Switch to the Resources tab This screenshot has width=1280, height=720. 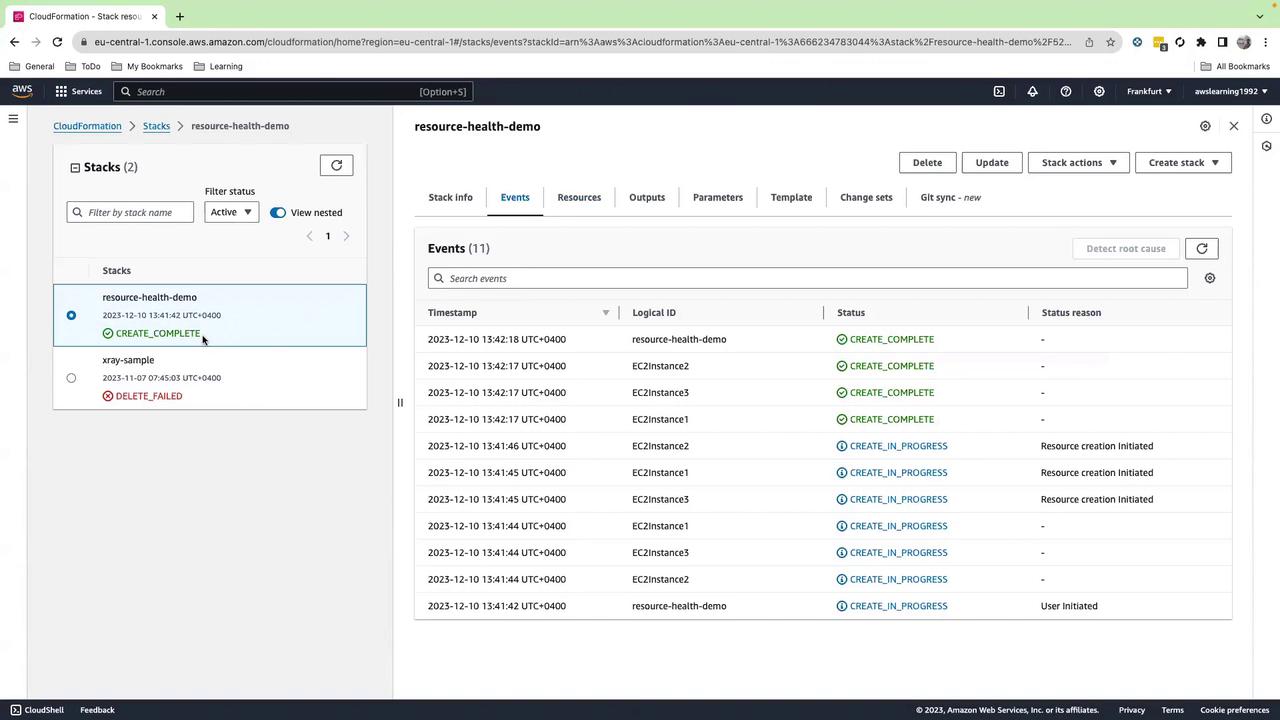pyautogui.click(x=579, y=197)
